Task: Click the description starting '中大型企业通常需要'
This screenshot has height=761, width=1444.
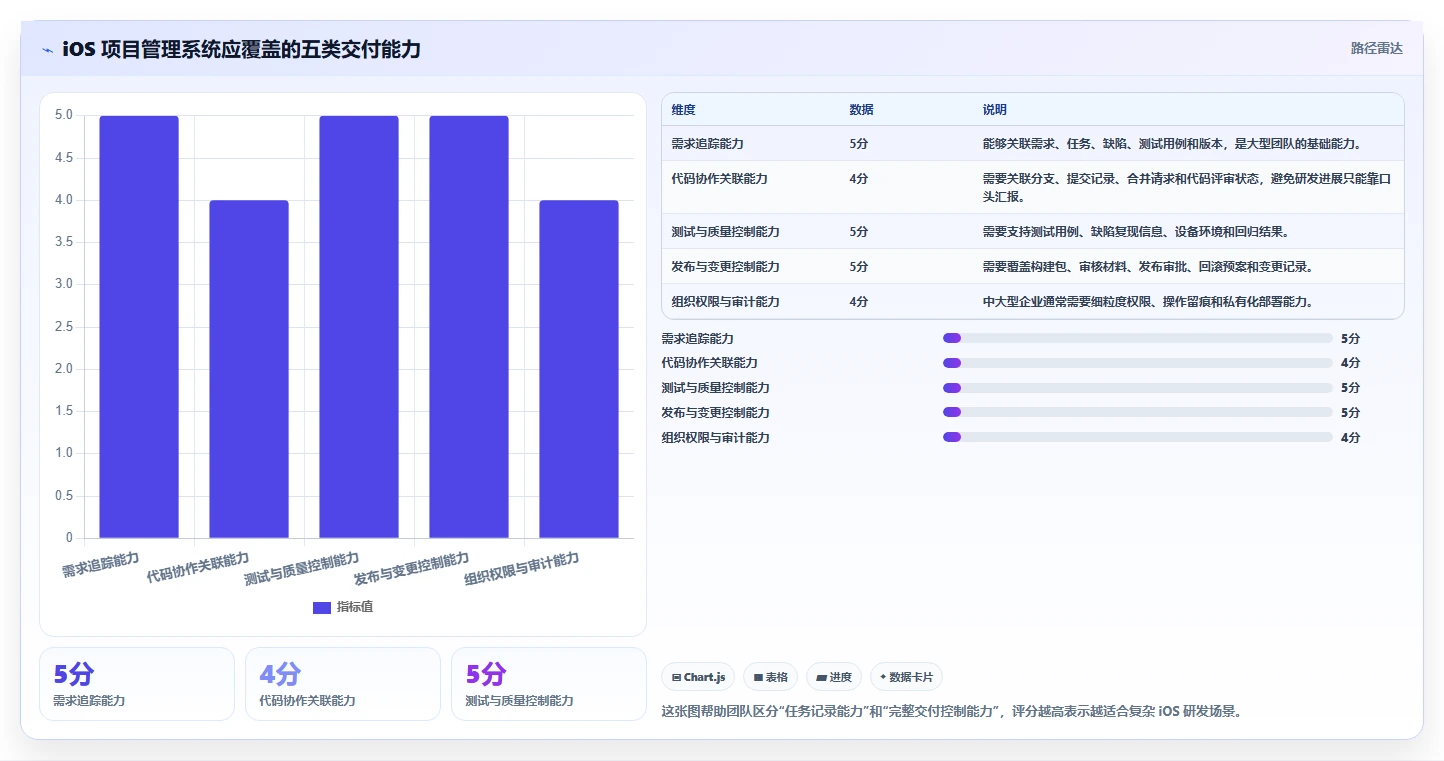Action: (x=1148, y=302)
